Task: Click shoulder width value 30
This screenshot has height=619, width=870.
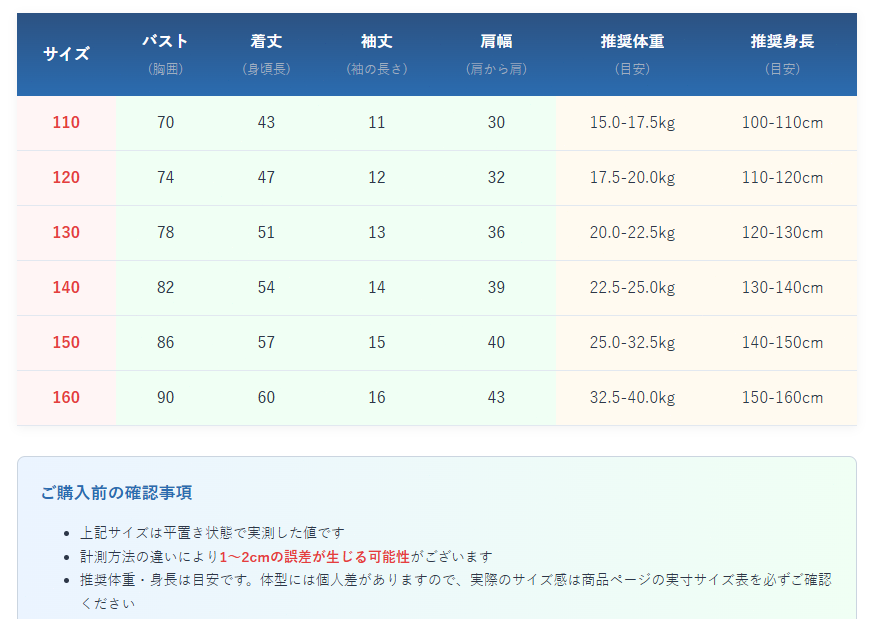Action: click(496, 122)
